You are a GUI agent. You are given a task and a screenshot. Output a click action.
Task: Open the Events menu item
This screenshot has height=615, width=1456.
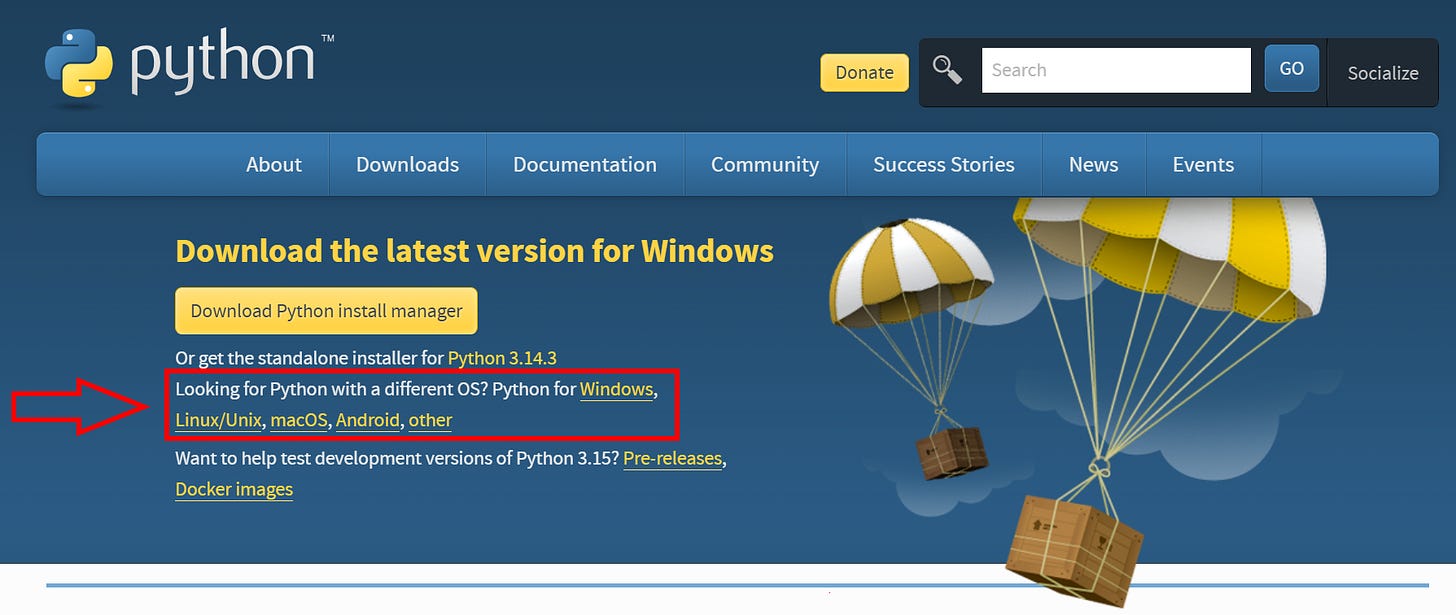pyautogui.click(x=1203, y=165)
